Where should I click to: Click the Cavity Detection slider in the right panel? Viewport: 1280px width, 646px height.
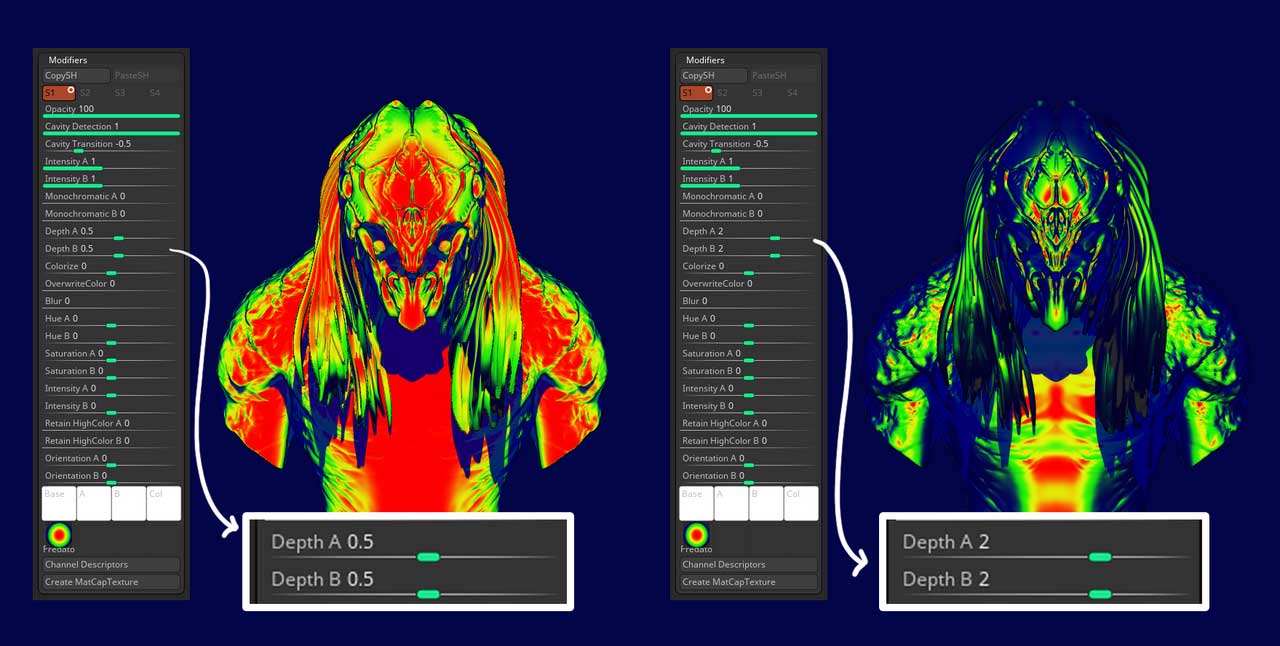[748, 128]
